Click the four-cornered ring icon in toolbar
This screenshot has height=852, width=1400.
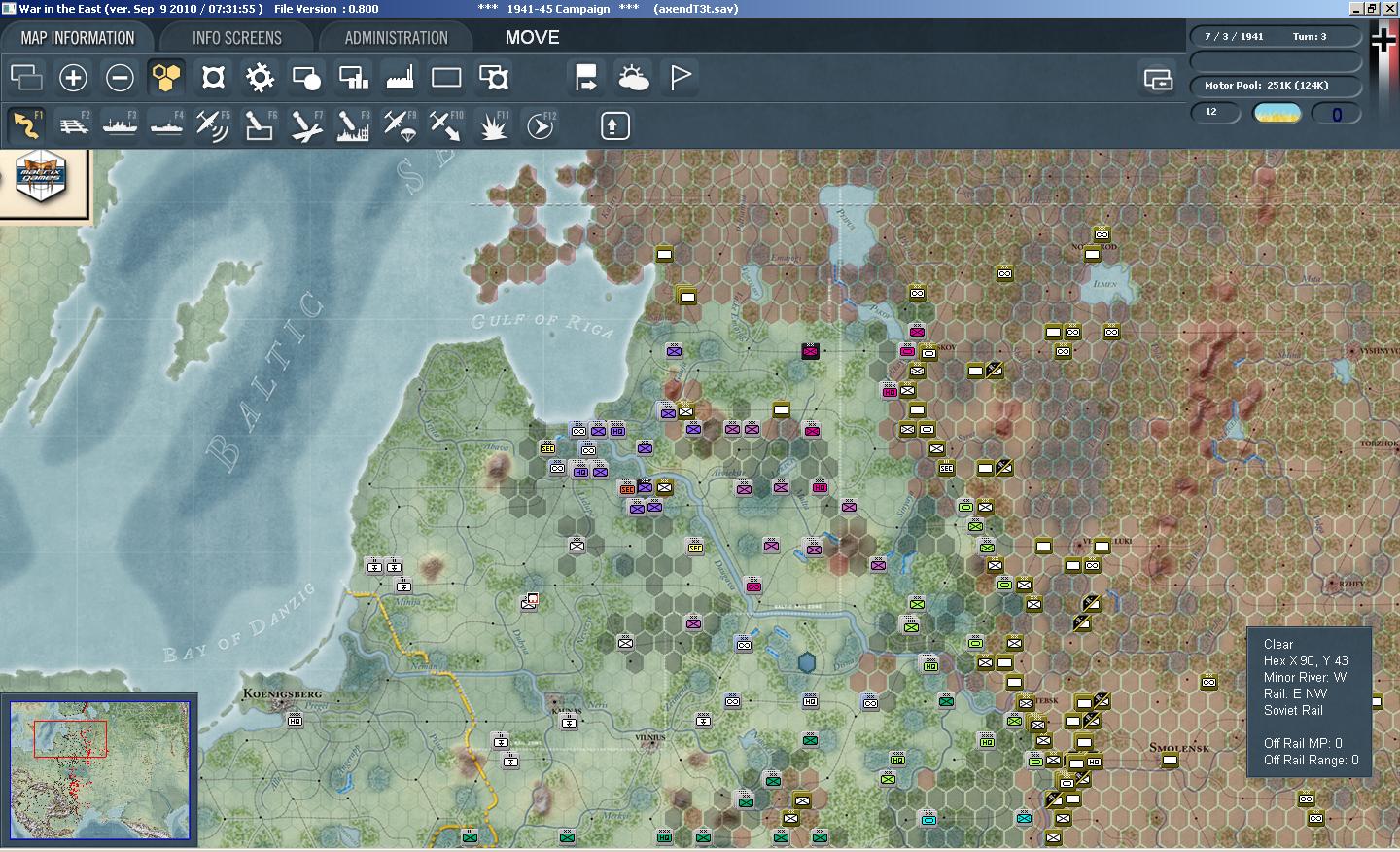(x=213, y=77)
